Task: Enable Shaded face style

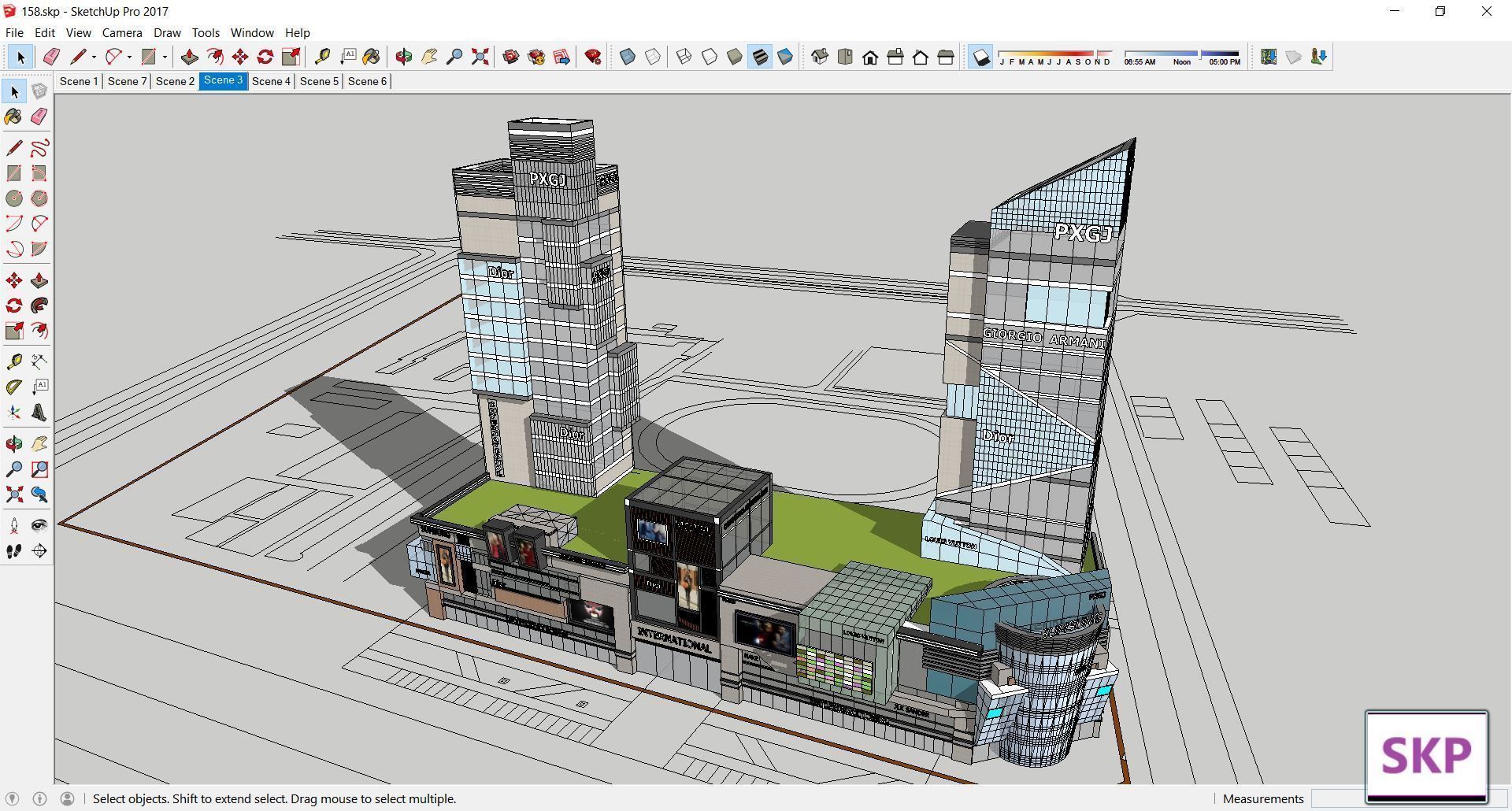Action: (x=735, y=57)
